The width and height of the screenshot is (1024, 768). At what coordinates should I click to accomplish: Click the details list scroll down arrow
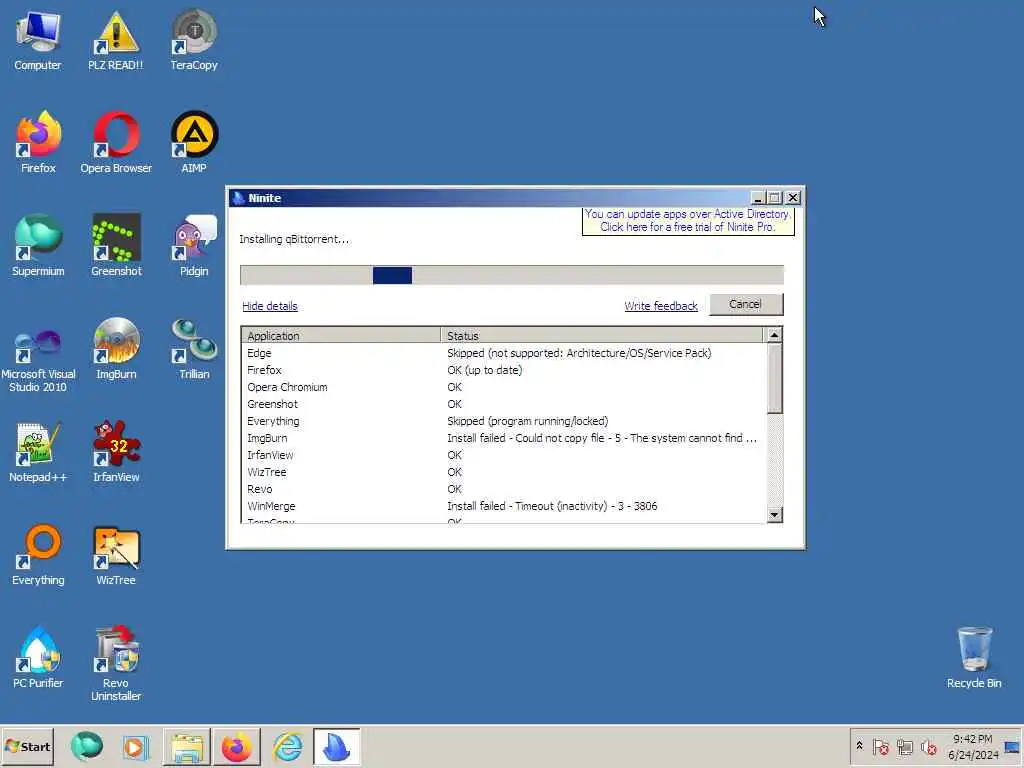coord(774,515)
